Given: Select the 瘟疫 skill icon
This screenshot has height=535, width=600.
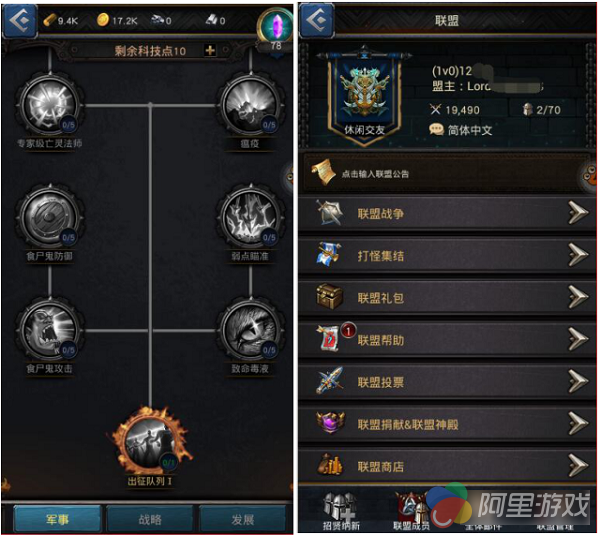Looking at the screenshot, I should point(251,105).
